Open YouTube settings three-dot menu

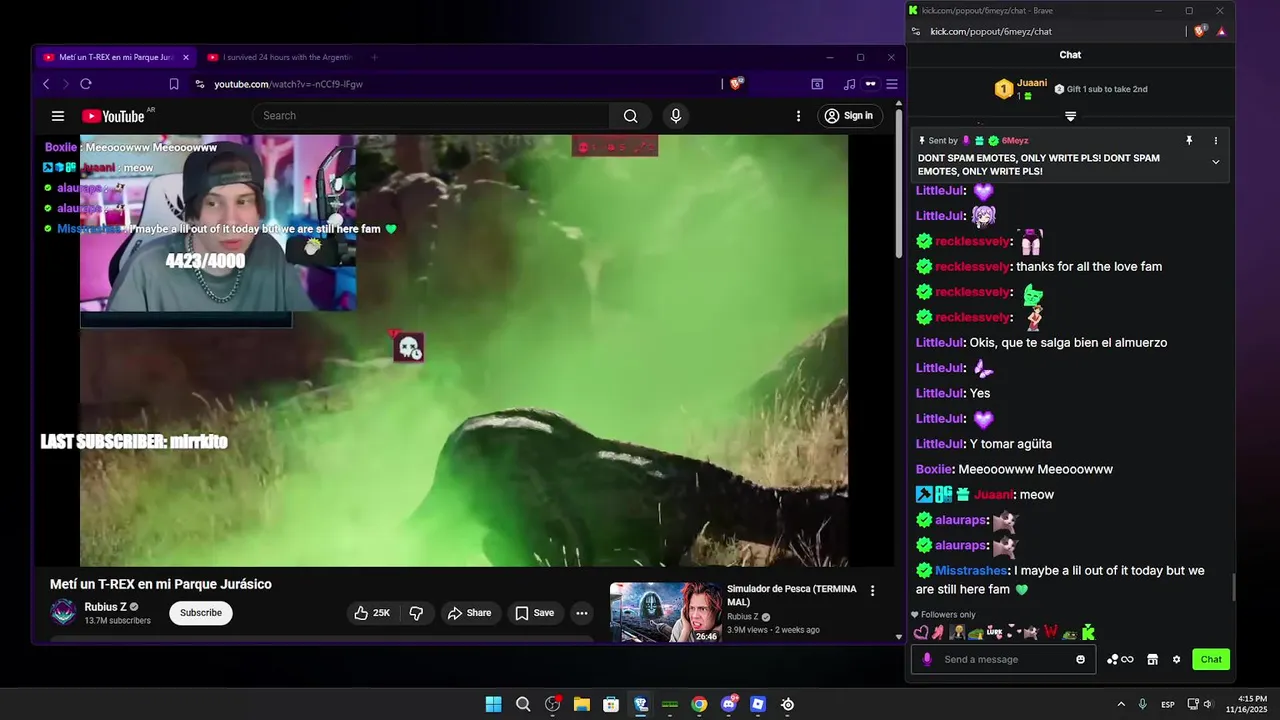[798, 116]
